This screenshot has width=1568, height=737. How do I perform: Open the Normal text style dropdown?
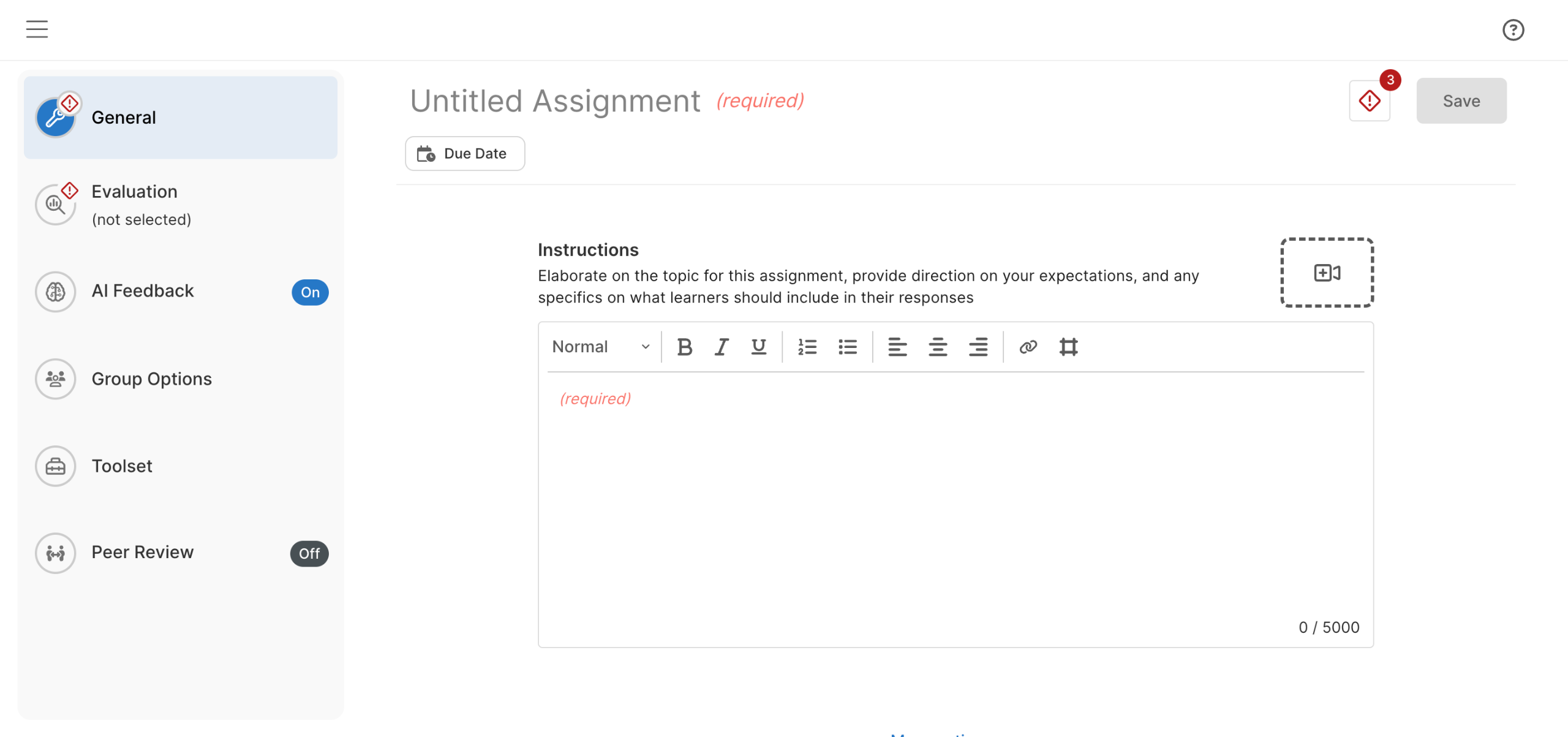pos(600,347)
